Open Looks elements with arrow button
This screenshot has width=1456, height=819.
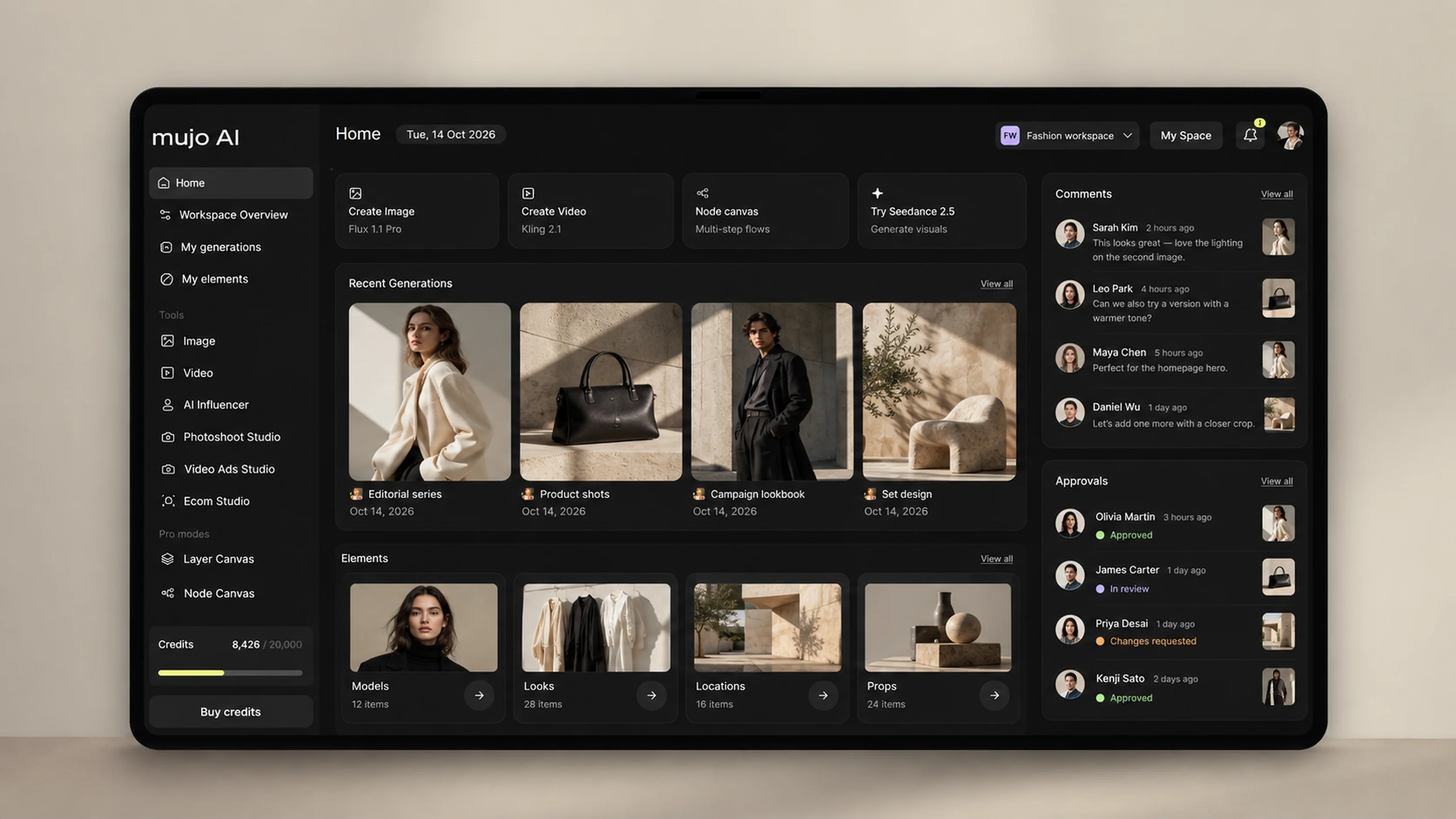pos(651,695)
